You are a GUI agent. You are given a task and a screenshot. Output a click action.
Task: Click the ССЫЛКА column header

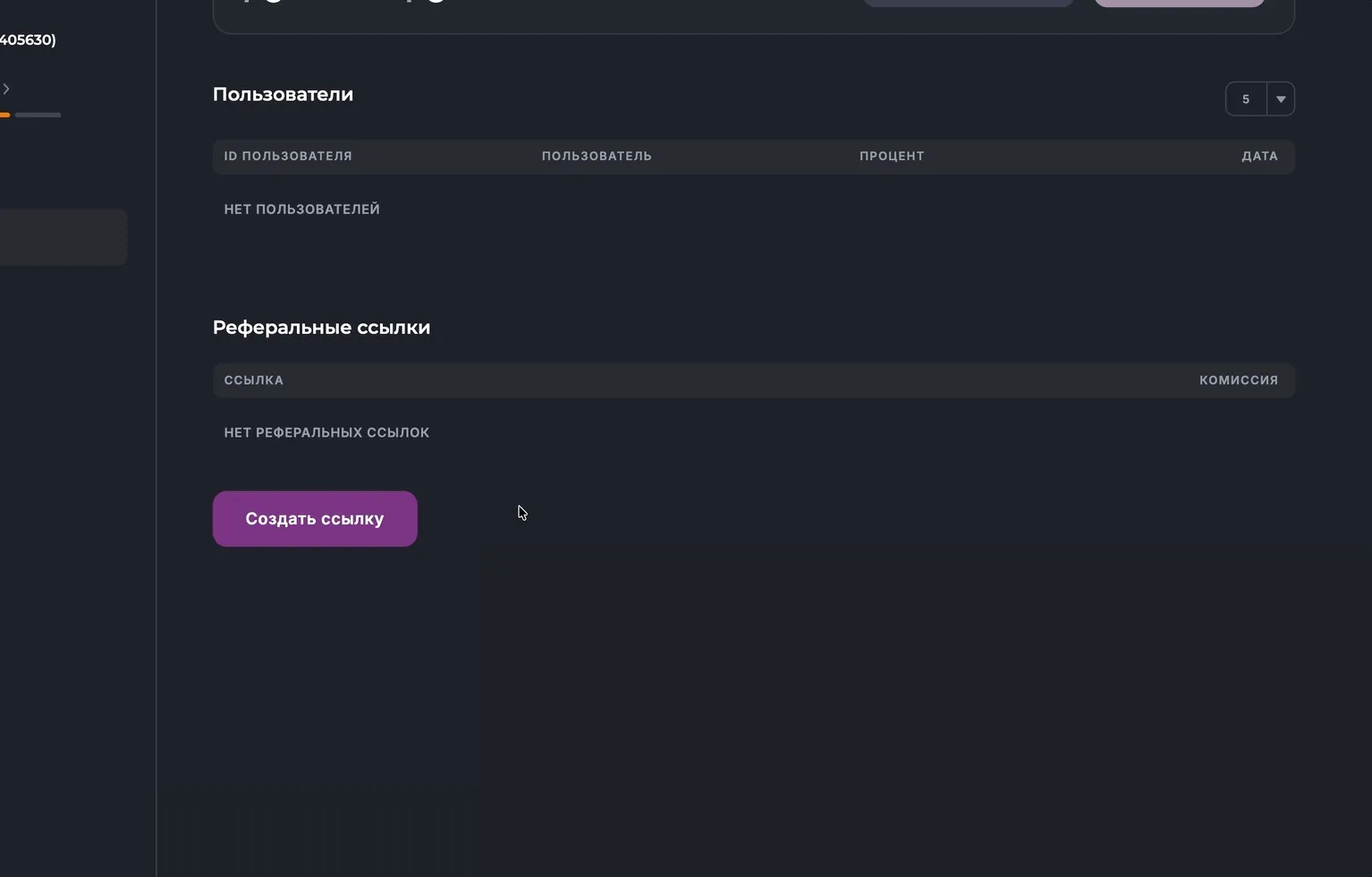coord(254,380)
